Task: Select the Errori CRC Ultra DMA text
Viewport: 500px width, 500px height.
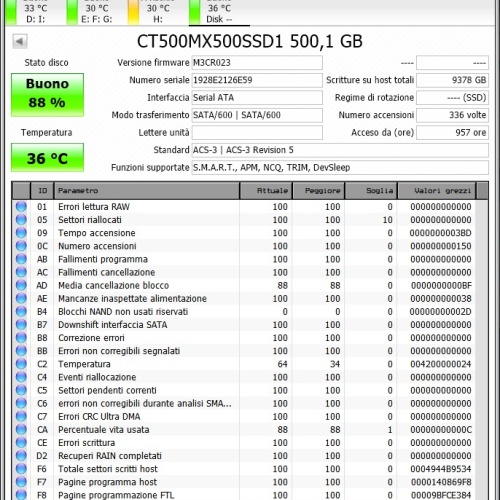Action: point(99,417)
